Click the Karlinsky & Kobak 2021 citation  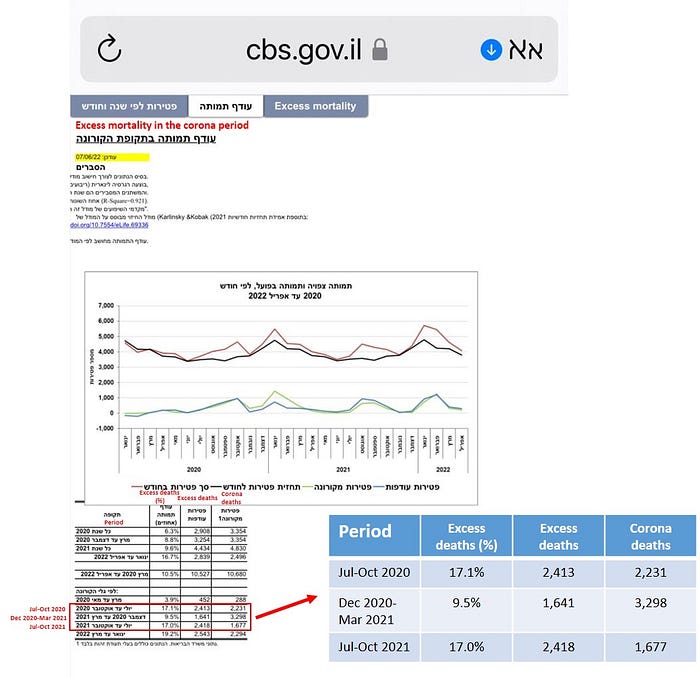[x=192, y=217]
